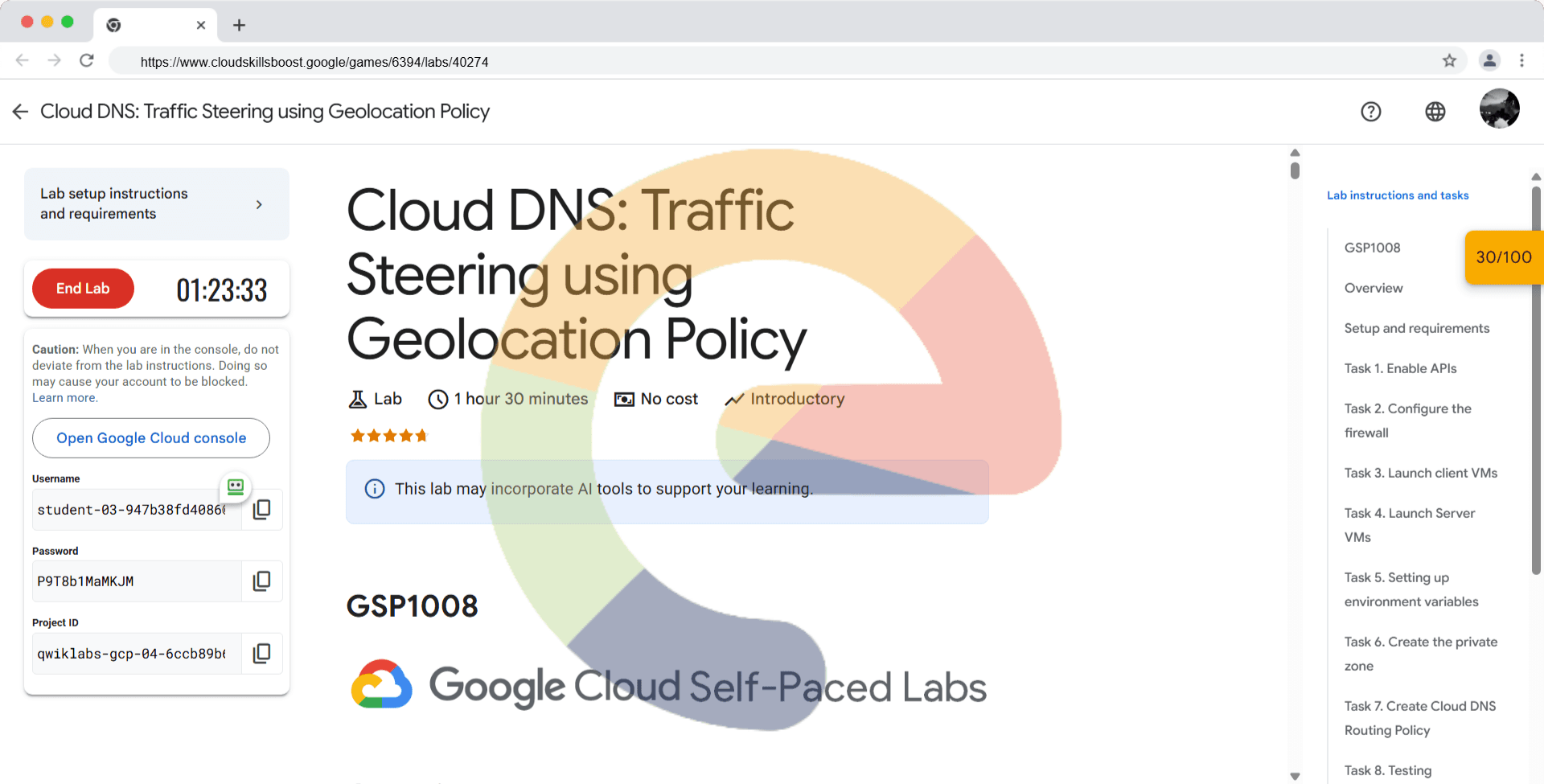Copy the Username value
Image resolution: width=1544 pixels, height=784 pixels.
262,509
